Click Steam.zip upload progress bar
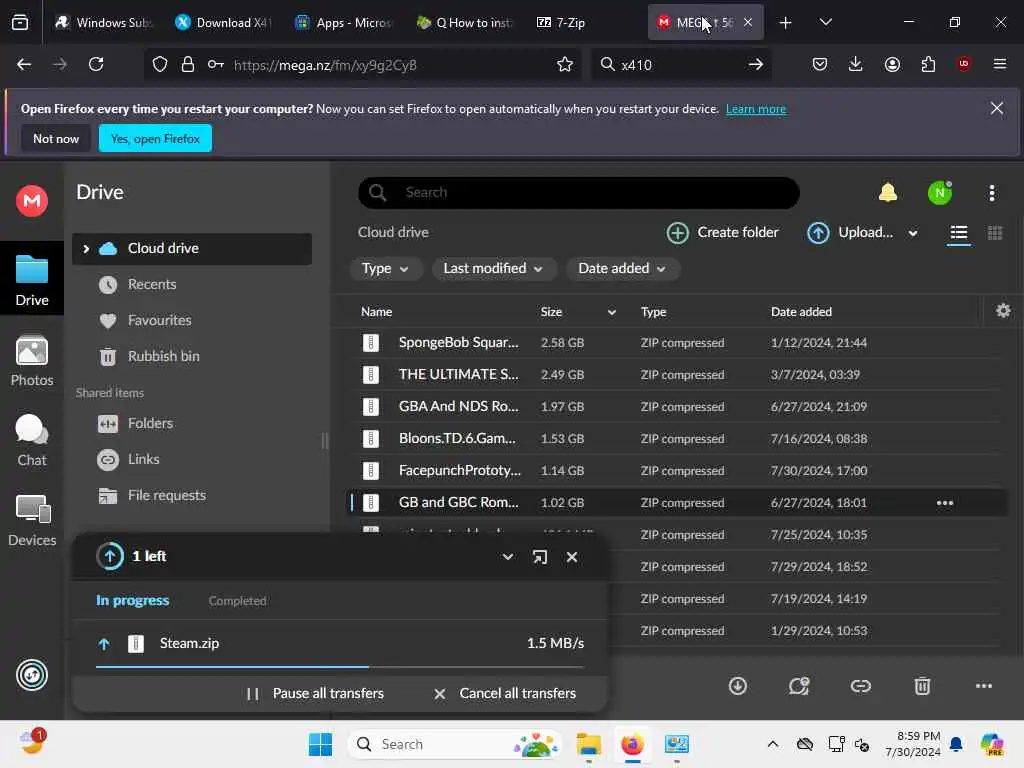 coord(340,667)
